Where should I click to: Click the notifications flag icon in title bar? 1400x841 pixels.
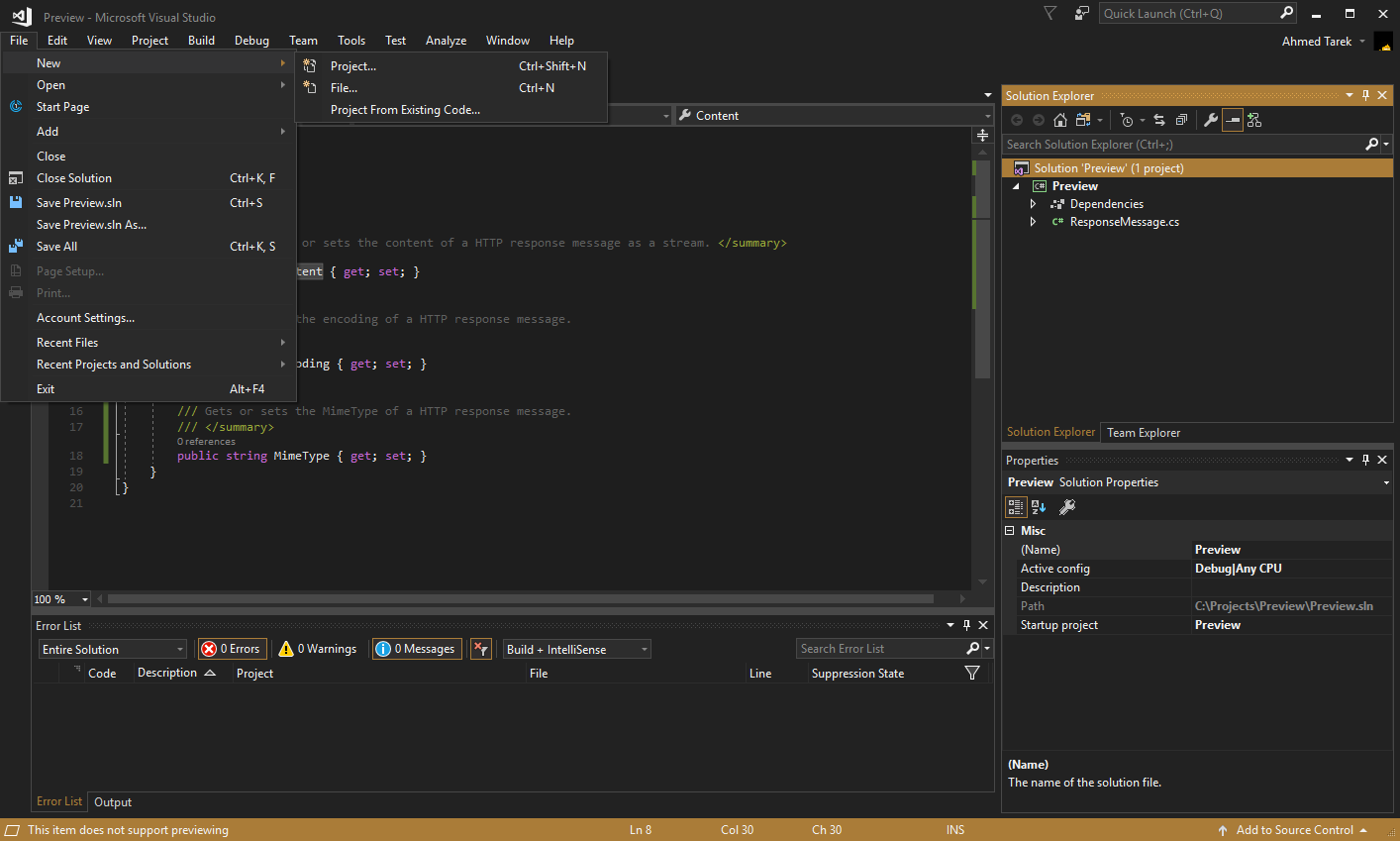click(1050, 13)
